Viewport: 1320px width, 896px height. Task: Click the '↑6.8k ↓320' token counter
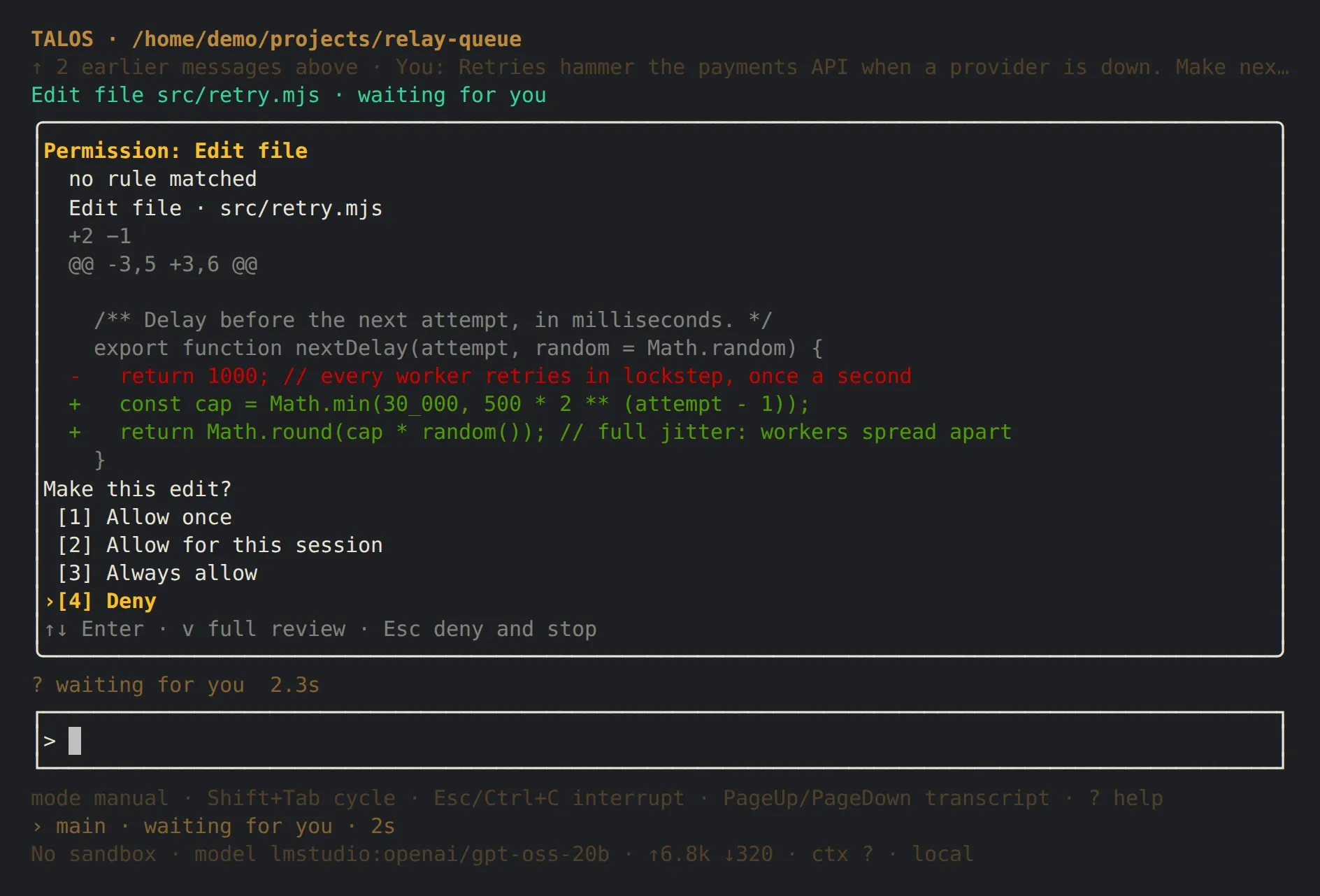tap(710, 854)
